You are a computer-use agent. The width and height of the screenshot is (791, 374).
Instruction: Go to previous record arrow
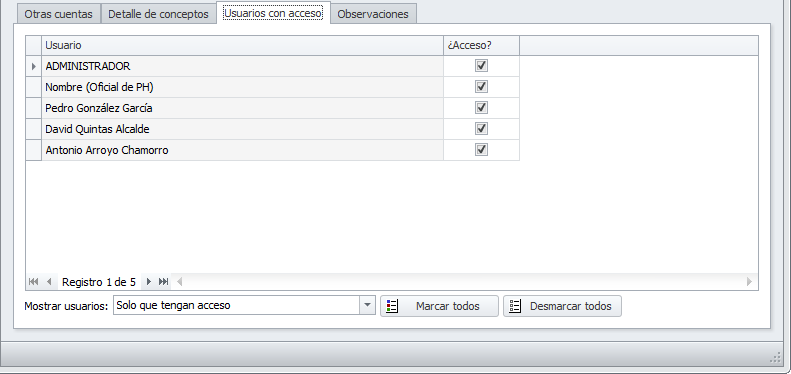click(49, 282)
